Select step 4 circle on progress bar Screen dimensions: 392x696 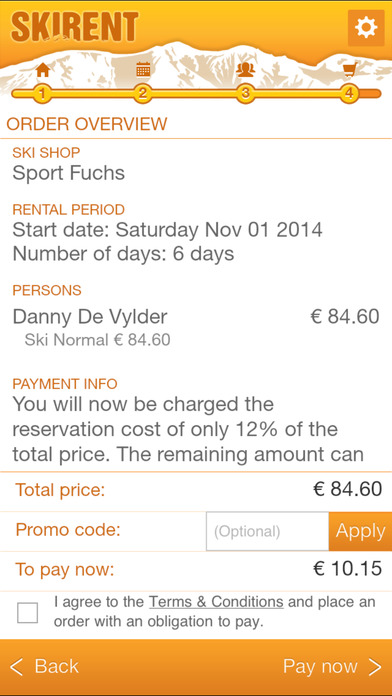[350, 94]
